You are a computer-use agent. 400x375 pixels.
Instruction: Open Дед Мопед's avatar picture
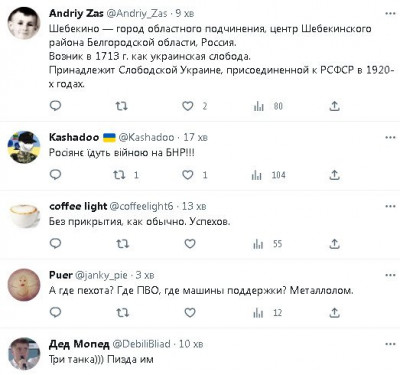[x=24, y=354]
